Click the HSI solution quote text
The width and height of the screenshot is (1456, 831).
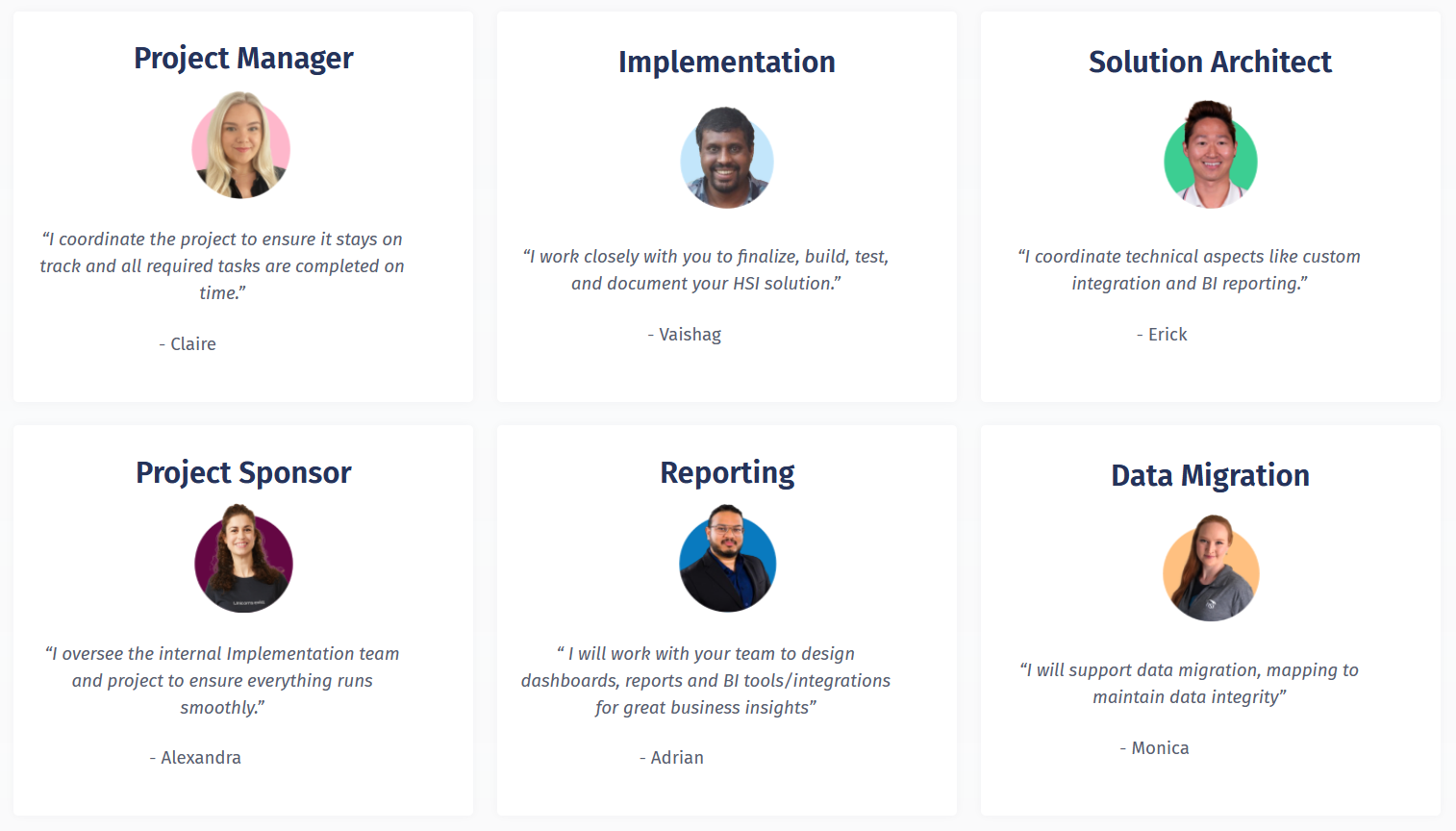coord(706,270)
